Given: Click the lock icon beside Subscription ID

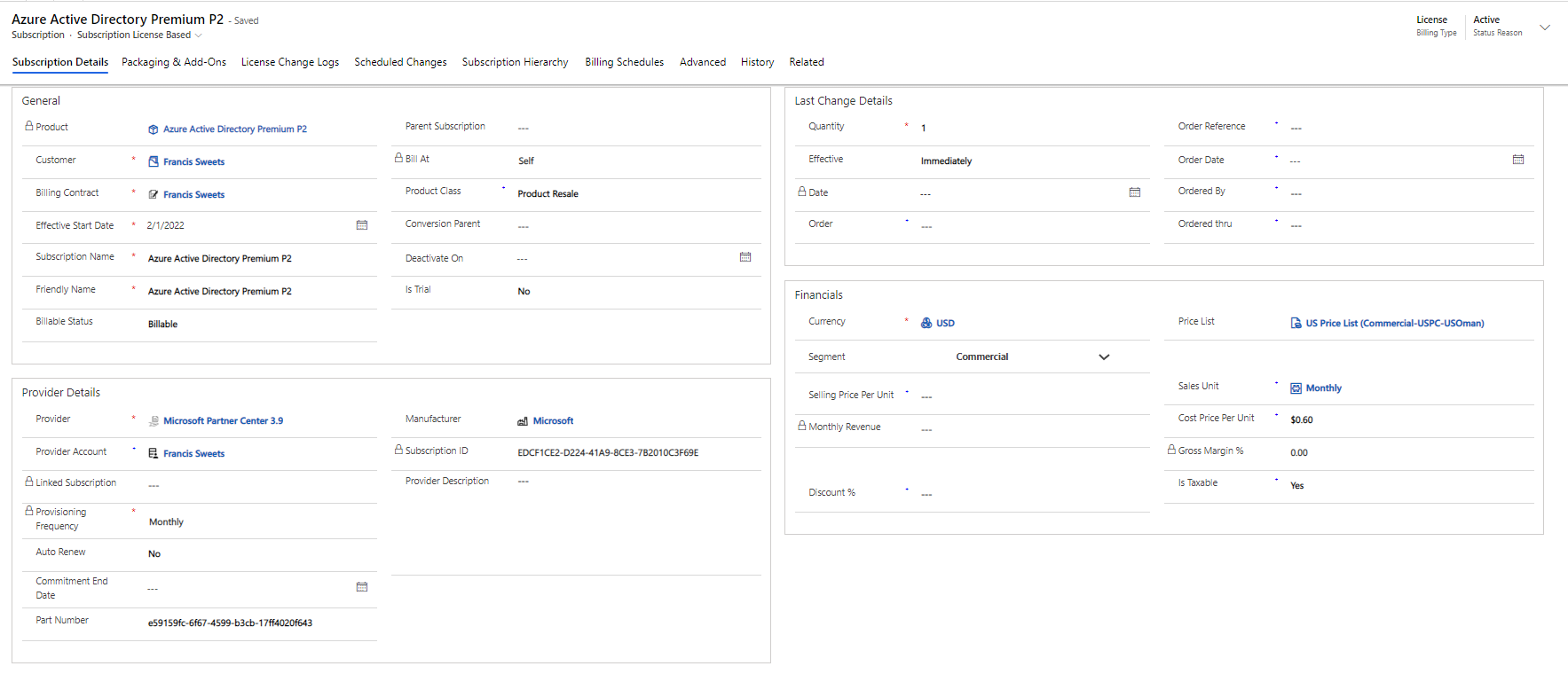Looking at the screenshot, I should pyautogui.click(x=399, y=450).
